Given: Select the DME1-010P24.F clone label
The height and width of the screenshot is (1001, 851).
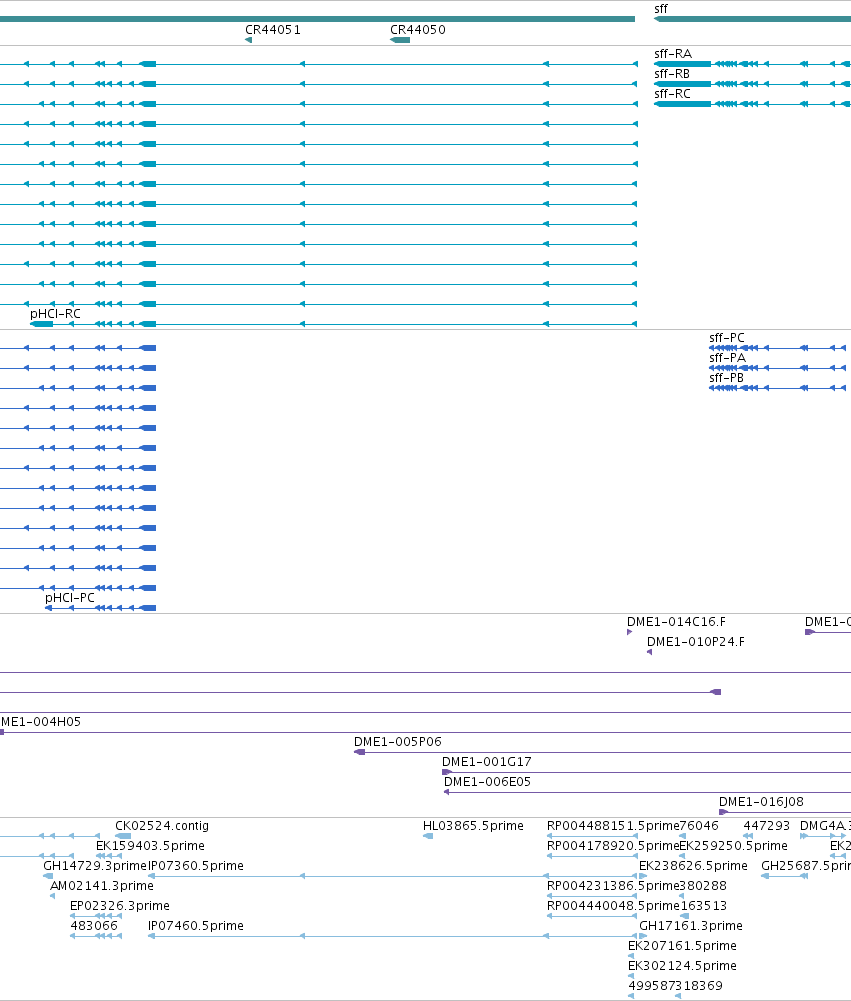Looking at the screenshot, I should tap(696, 642).
